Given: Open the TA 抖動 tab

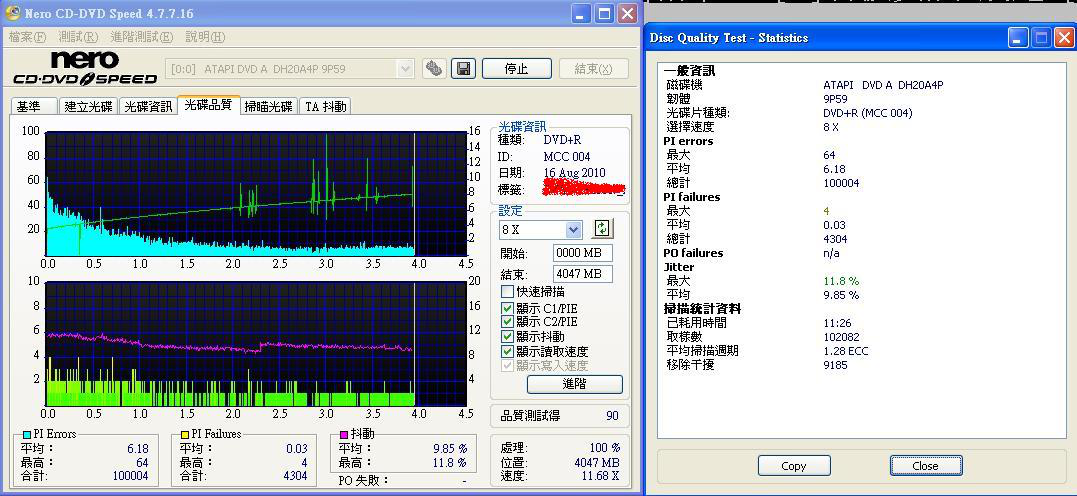Looking at the screenshot, I should tap(325, 107).
